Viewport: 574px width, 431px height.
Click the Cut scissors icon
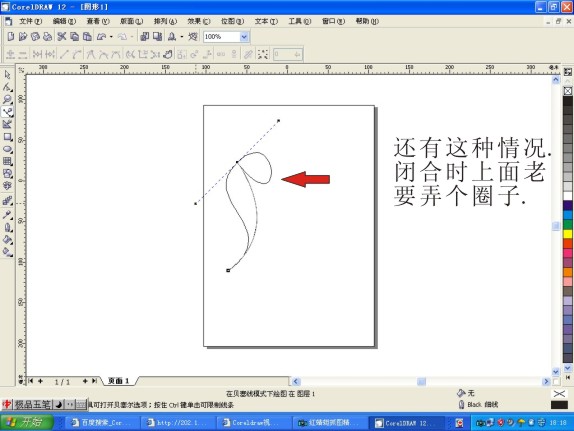click(62, 36)
